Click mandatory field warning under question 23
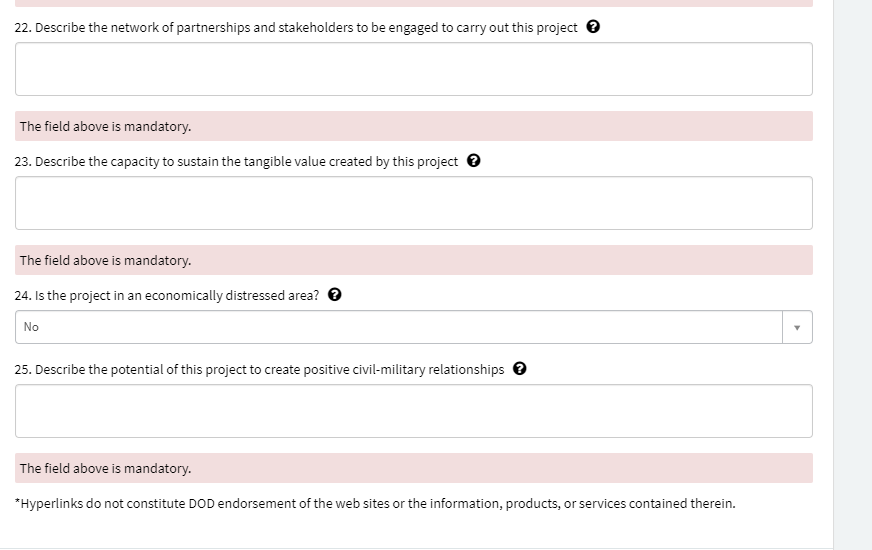 [105, 260]
